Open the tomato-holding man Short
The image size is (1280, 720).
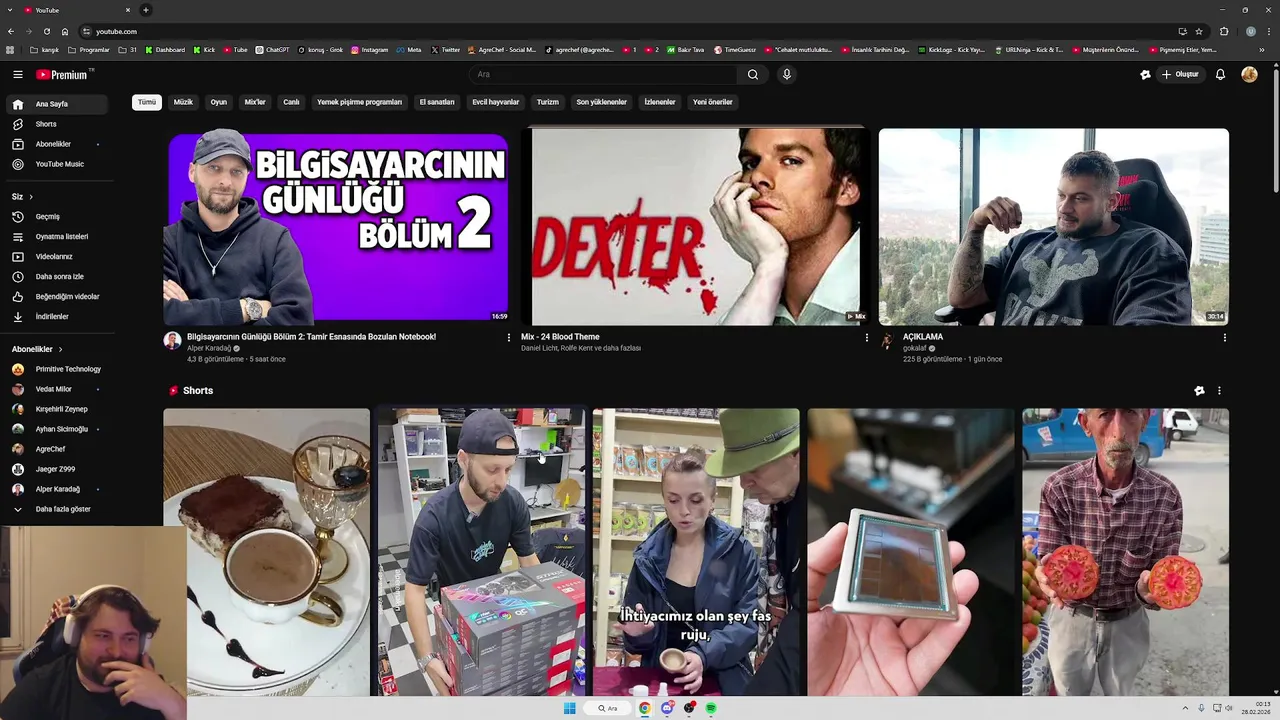[x=1126, y=552]
